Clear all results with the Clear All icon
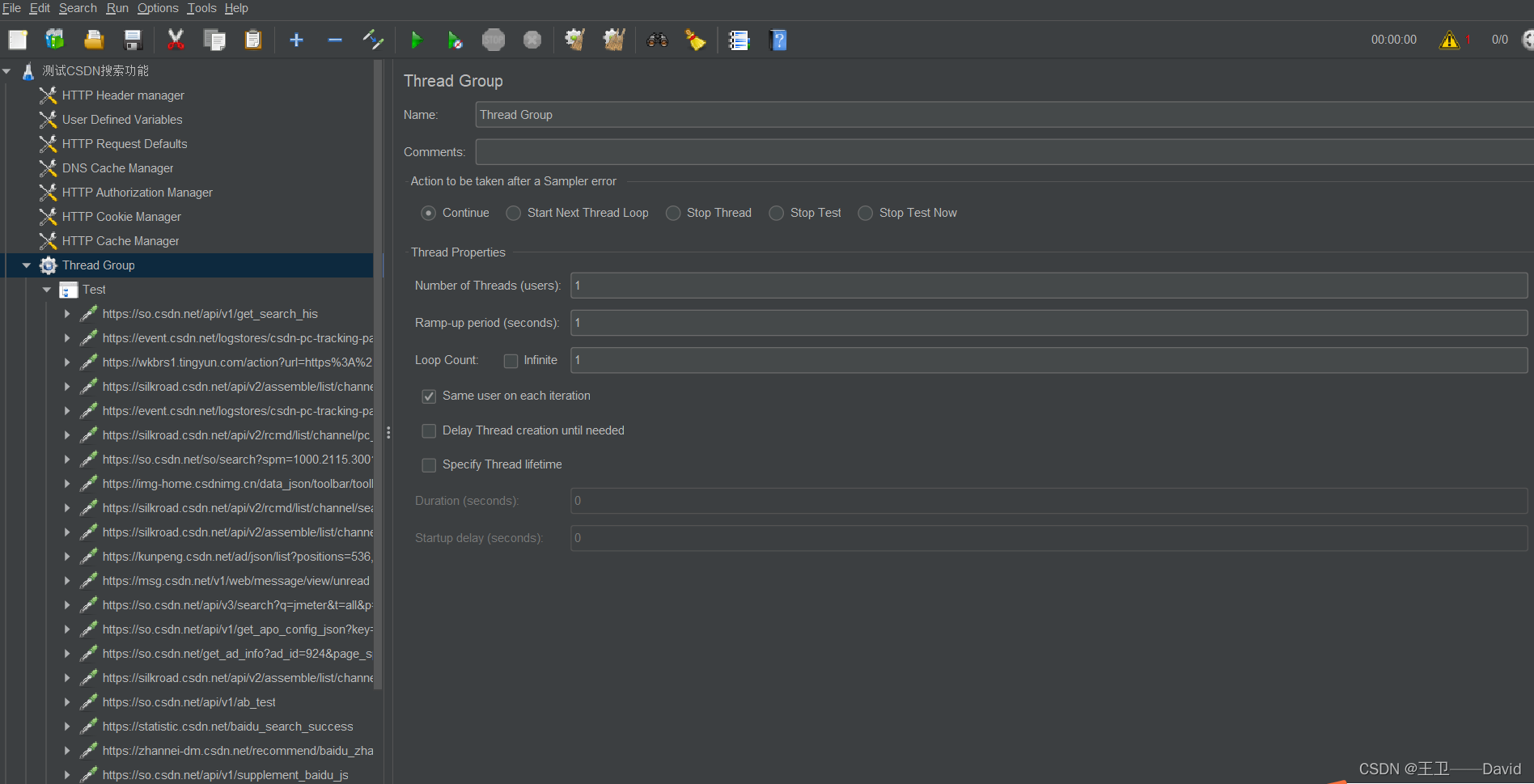Viewport: 1534px width, 784px height. tap(614, 40)
